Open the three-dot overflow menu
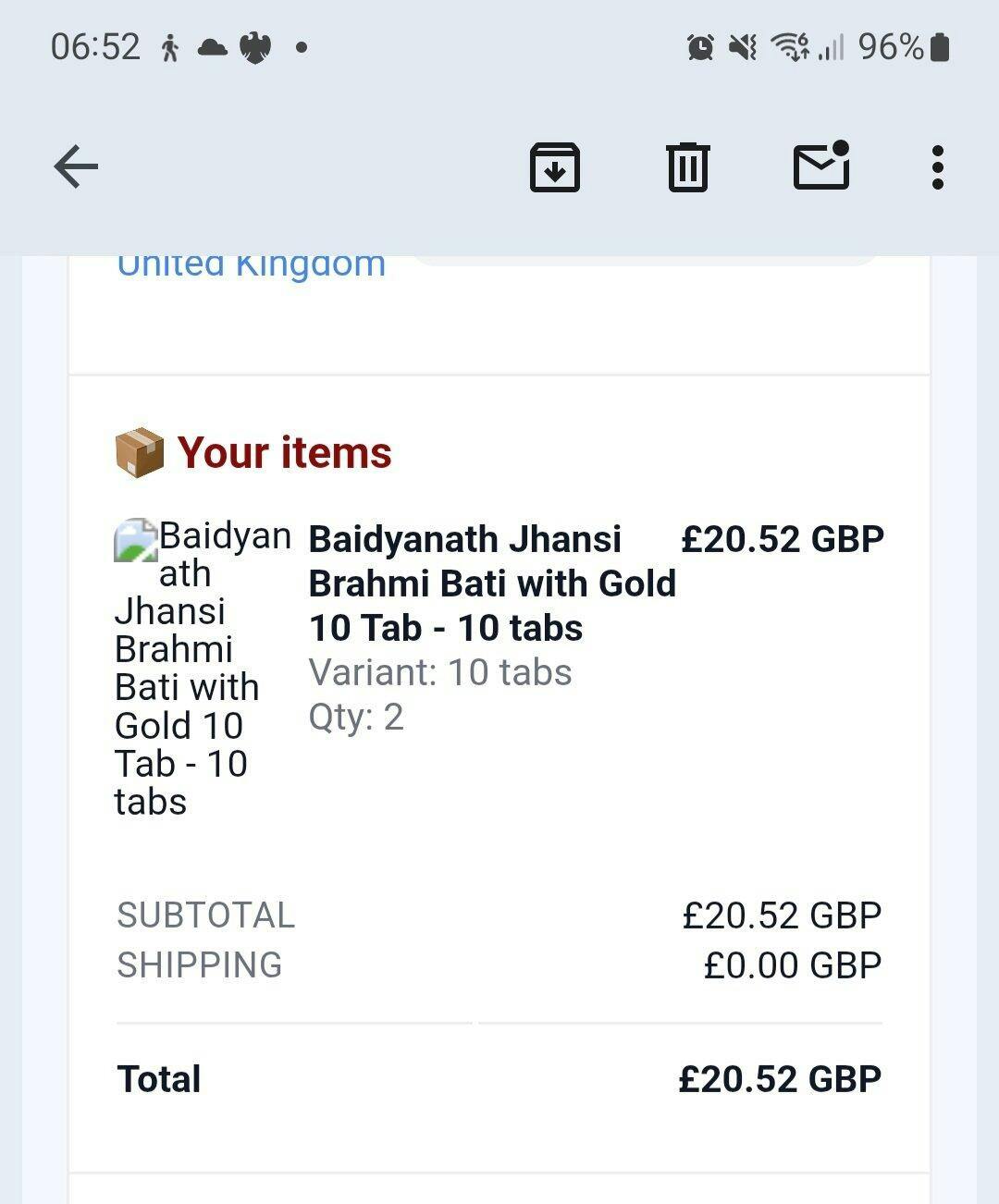This screenshot has width=999, height=1204. coord(937,167)
